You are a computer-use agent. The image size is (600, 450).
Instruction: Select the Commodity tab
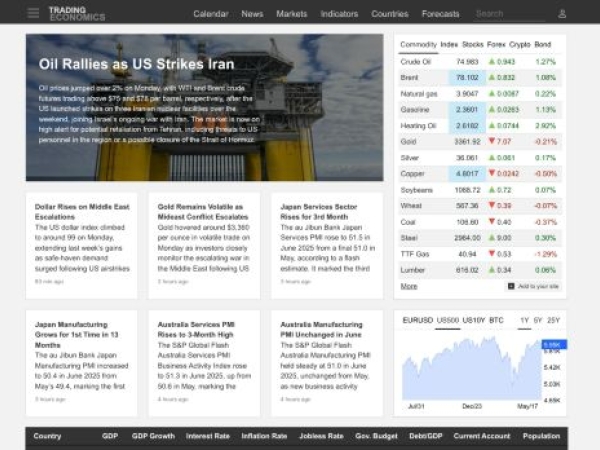pos(418,45)
